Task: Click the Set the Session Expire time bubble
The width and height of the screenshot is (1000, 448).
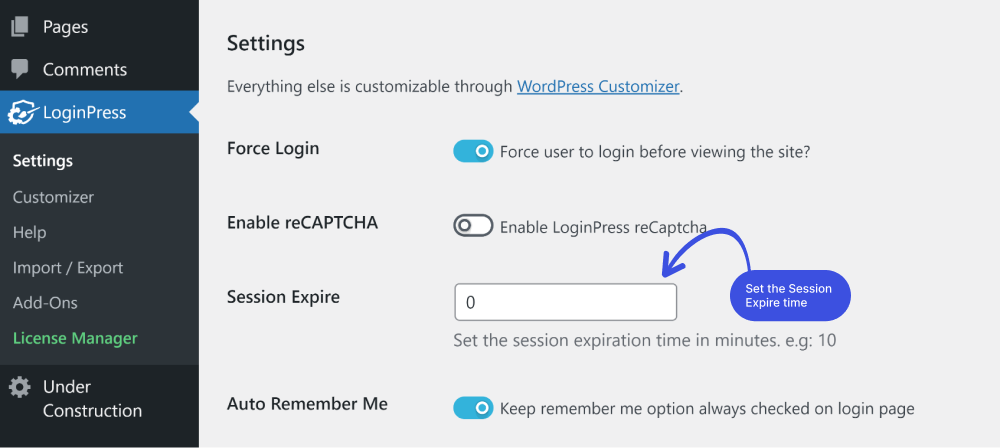Action: tap(790, 295)
